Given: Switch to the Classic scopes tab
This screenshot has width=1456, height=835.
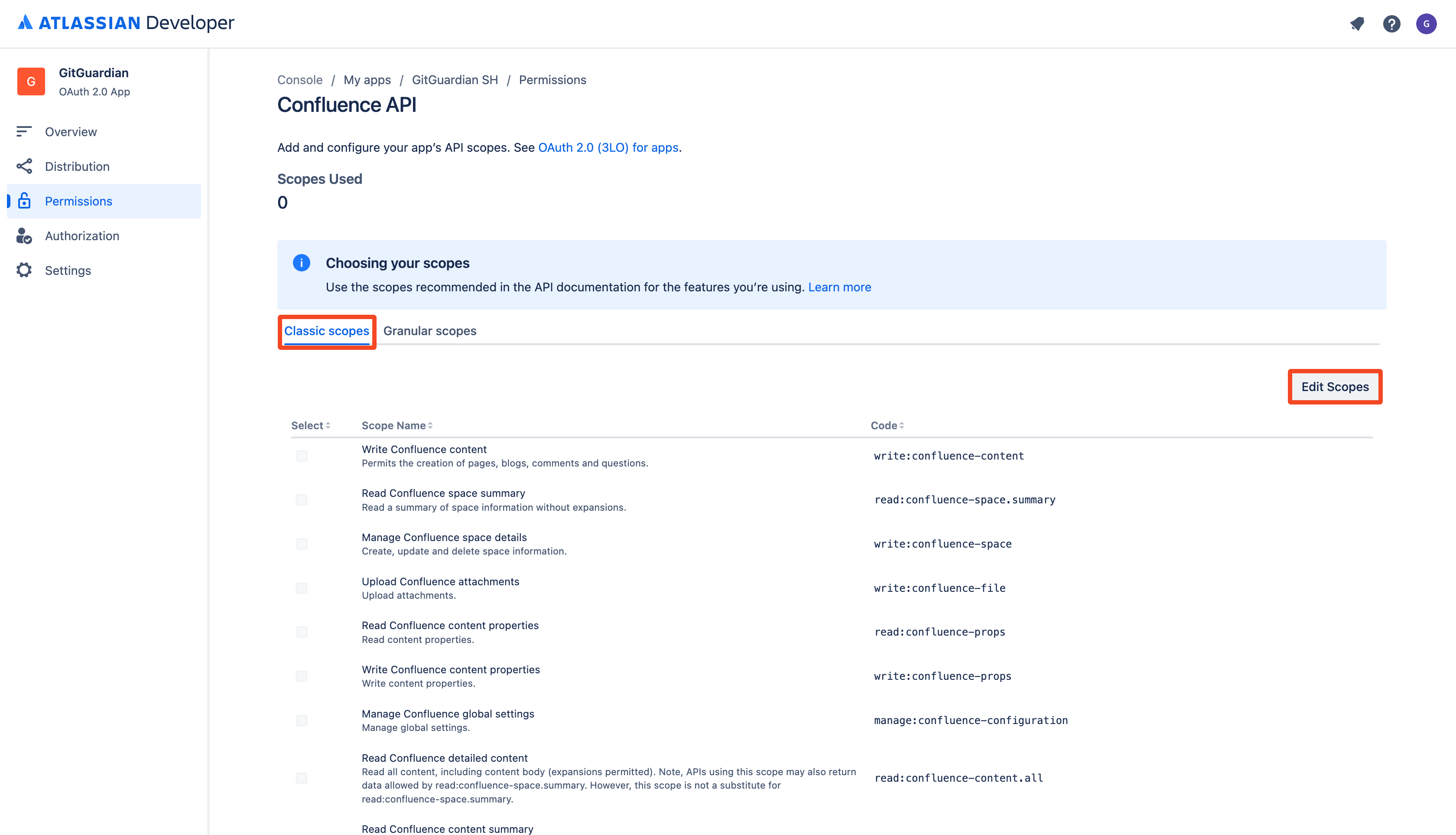Looking at the screenshot, I should 327,331.
